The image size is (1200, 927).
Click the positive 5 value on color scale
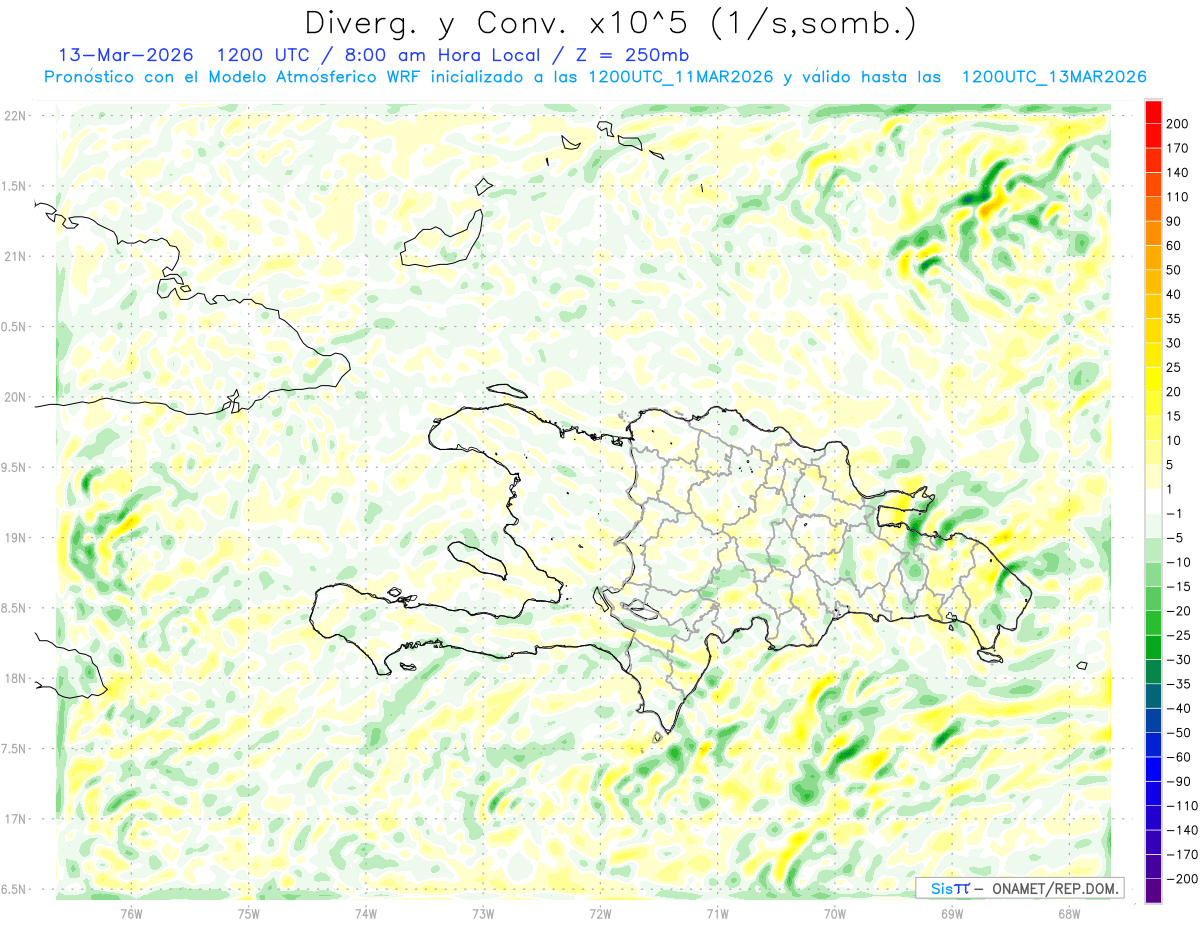click(x=1170, y=465)
